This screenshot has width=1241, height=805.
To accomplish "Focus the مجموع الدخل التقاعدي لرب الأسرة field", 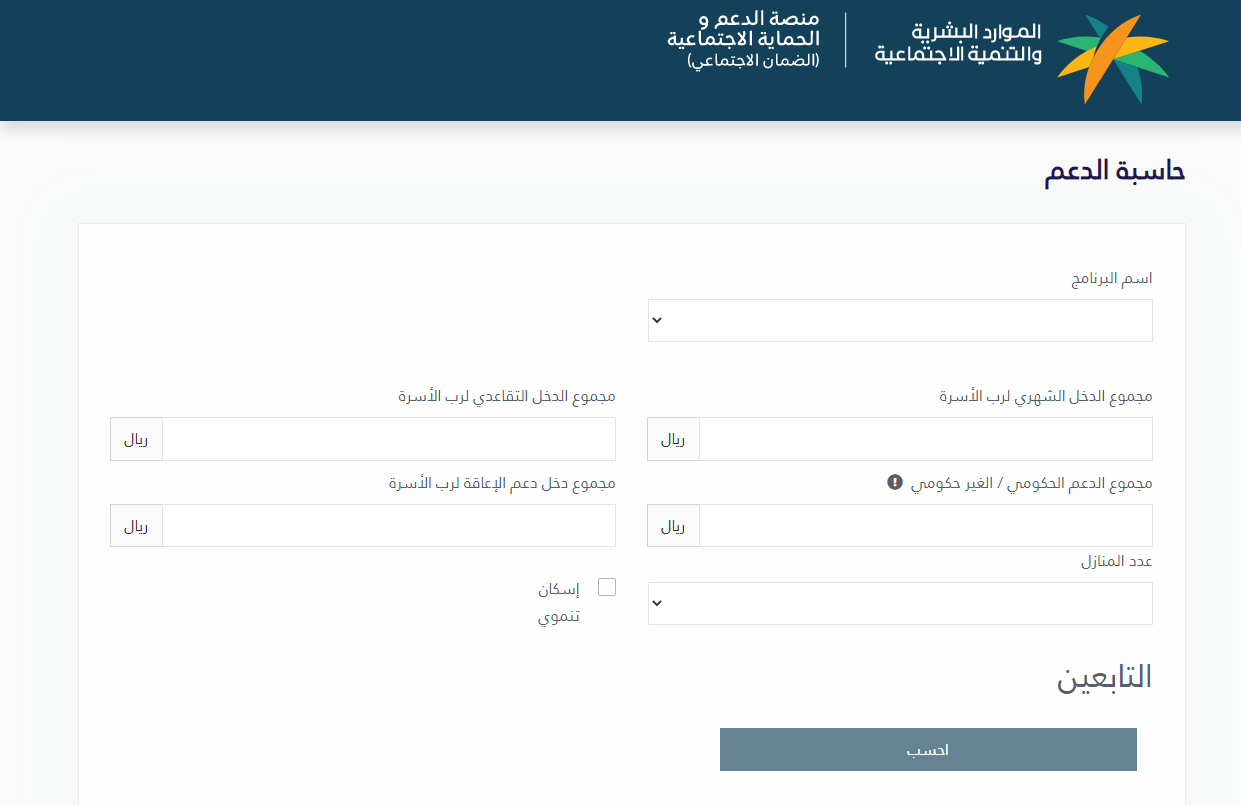I will 389,439.
